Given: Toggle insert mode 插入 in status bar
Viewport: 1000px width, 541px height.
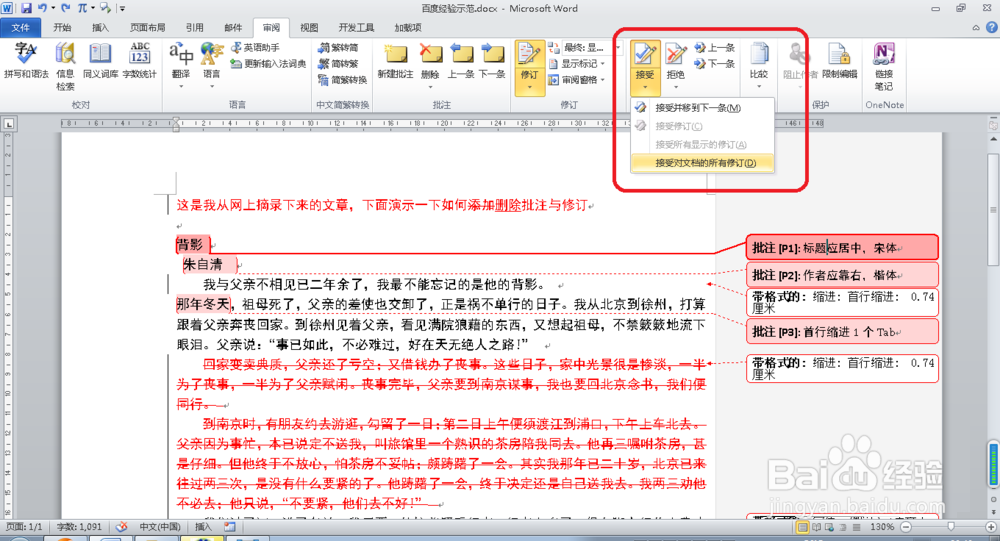Looking at the screenshot, I should 203,527.
